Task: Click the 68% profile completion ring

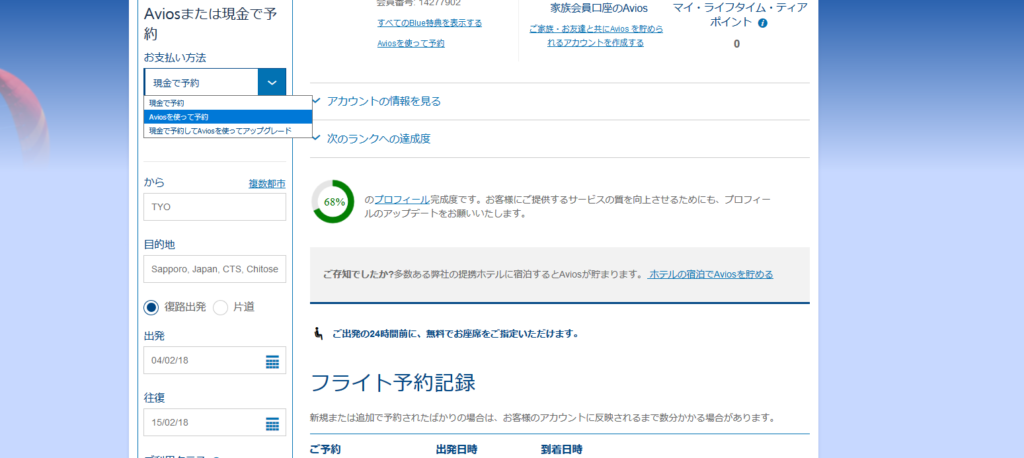Action: pyautogui.click(x=333, y=202)
